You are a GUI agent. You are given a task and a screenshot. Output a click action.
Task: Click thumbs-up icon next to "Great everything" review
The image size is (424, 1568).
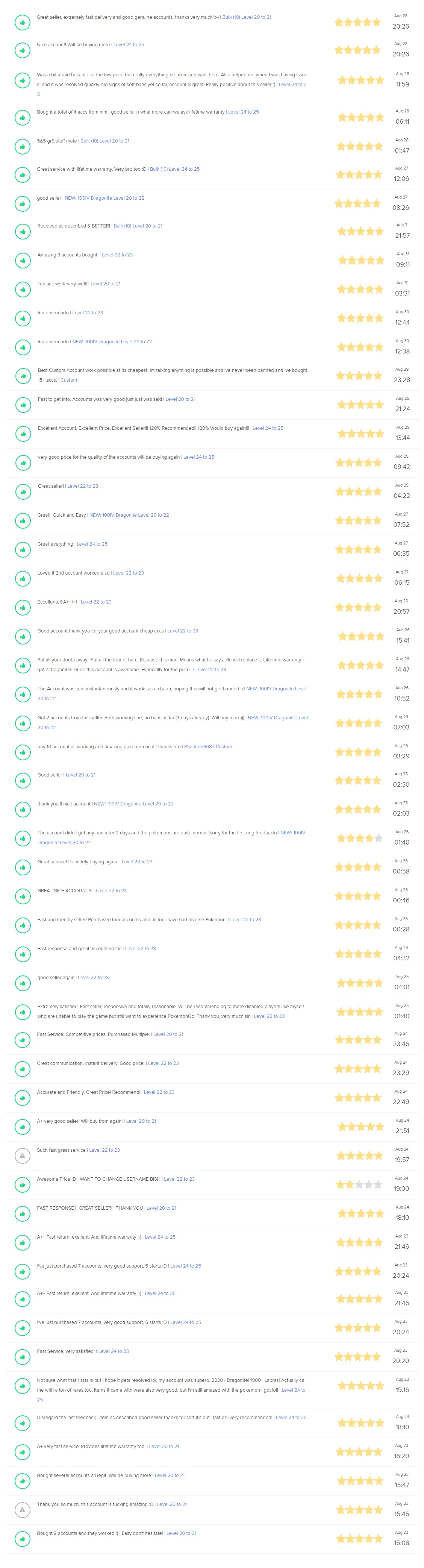click(x=23, y=550)
